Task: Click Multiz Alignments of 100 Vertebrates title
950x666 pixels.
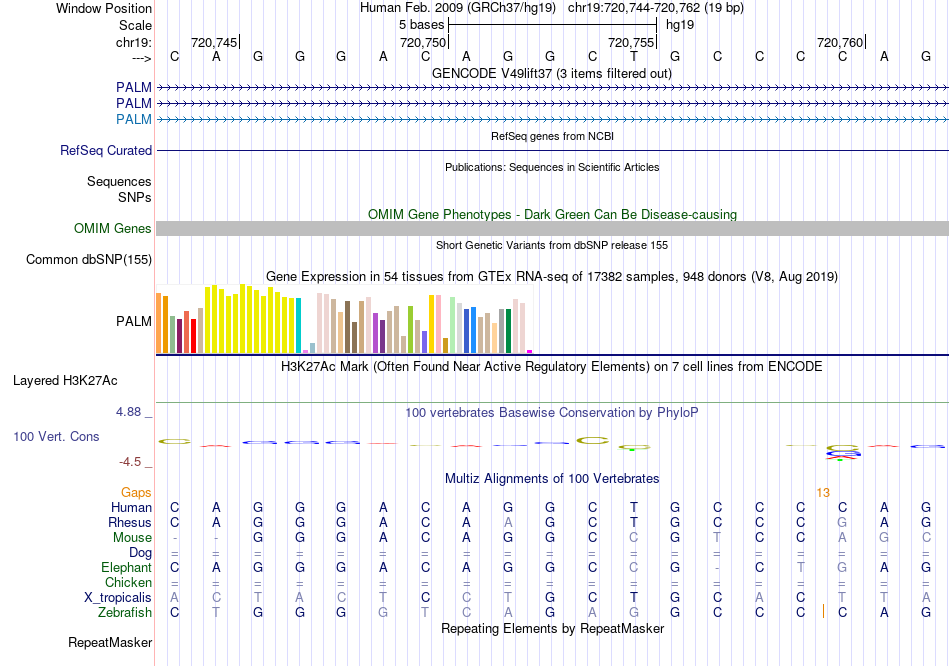Action: (552, 479)
